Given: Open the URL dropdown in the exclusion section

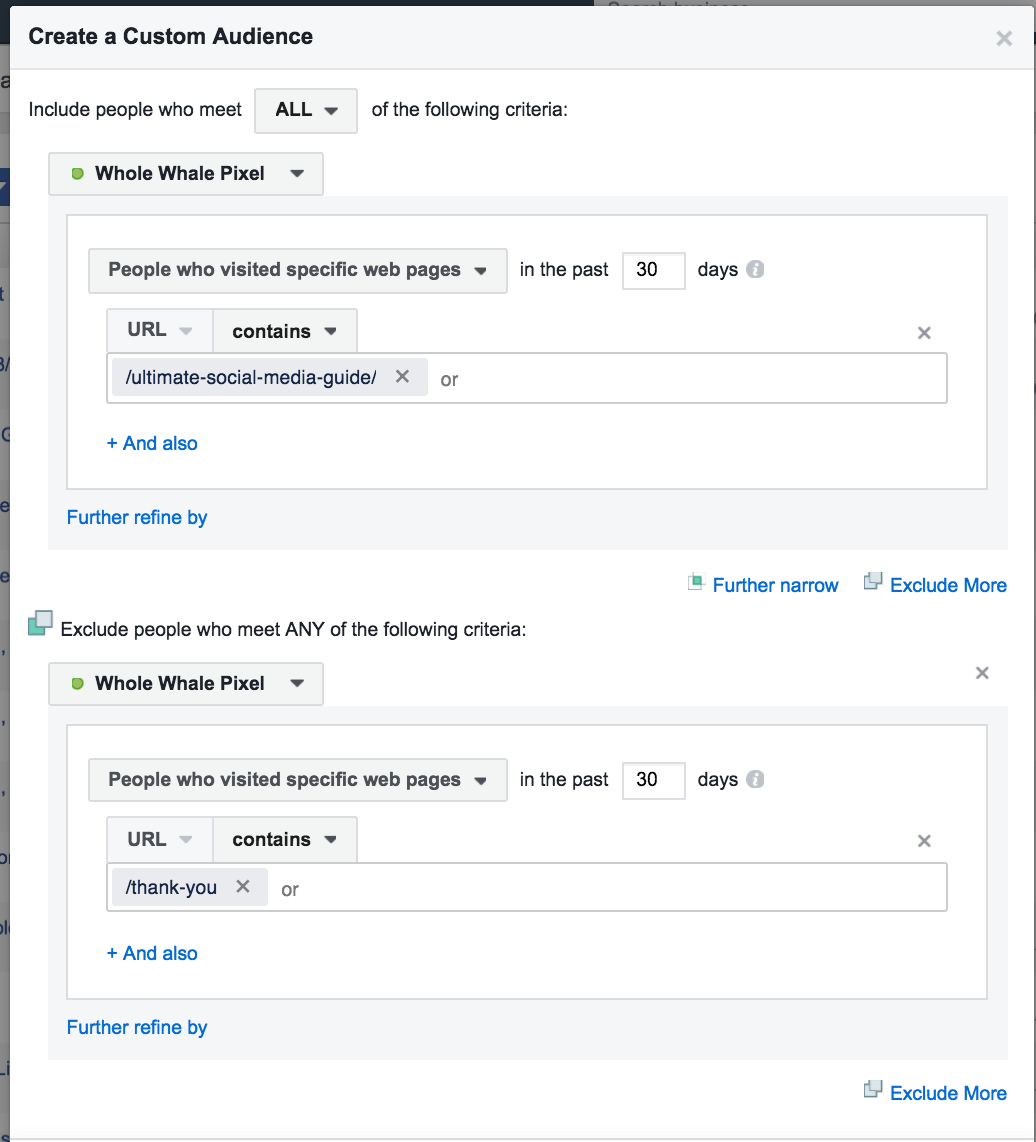Looking at the screenshot, I should 158,839.
